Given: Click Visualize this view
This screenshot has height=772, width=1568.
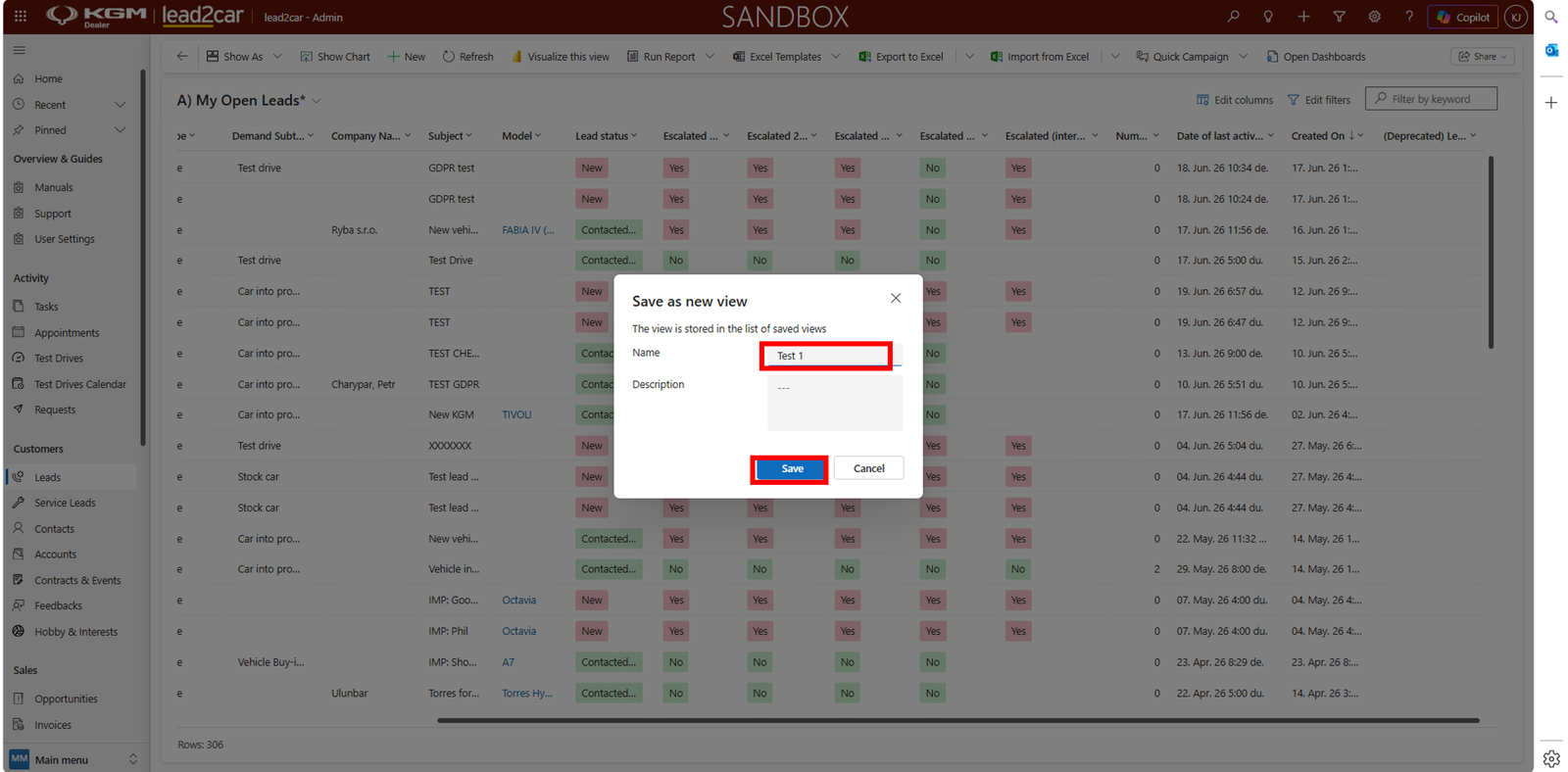Looking at the screenshot, I should 560,57.
